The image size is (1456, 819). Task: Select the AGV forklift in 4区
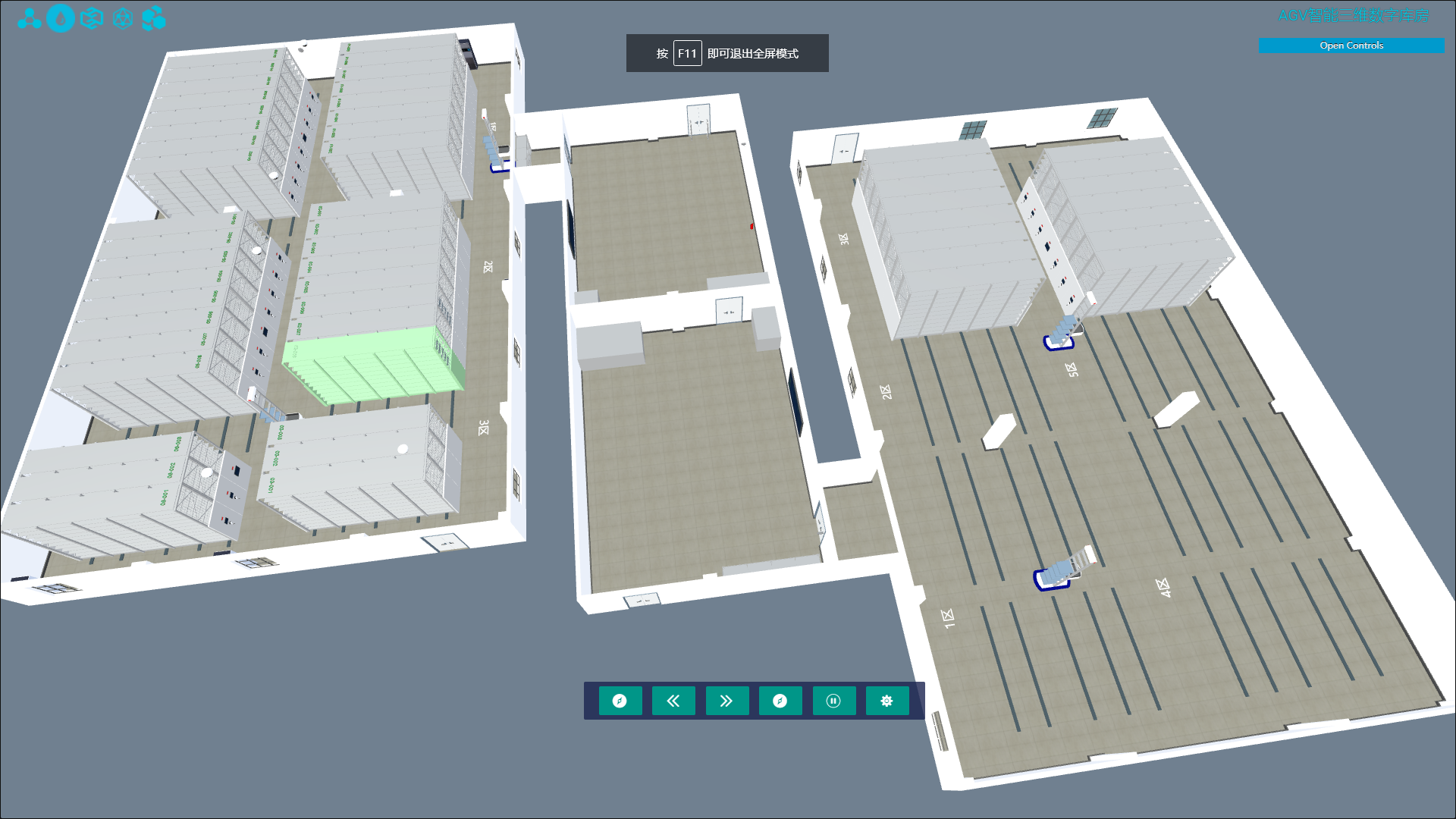click(1062, 573)
